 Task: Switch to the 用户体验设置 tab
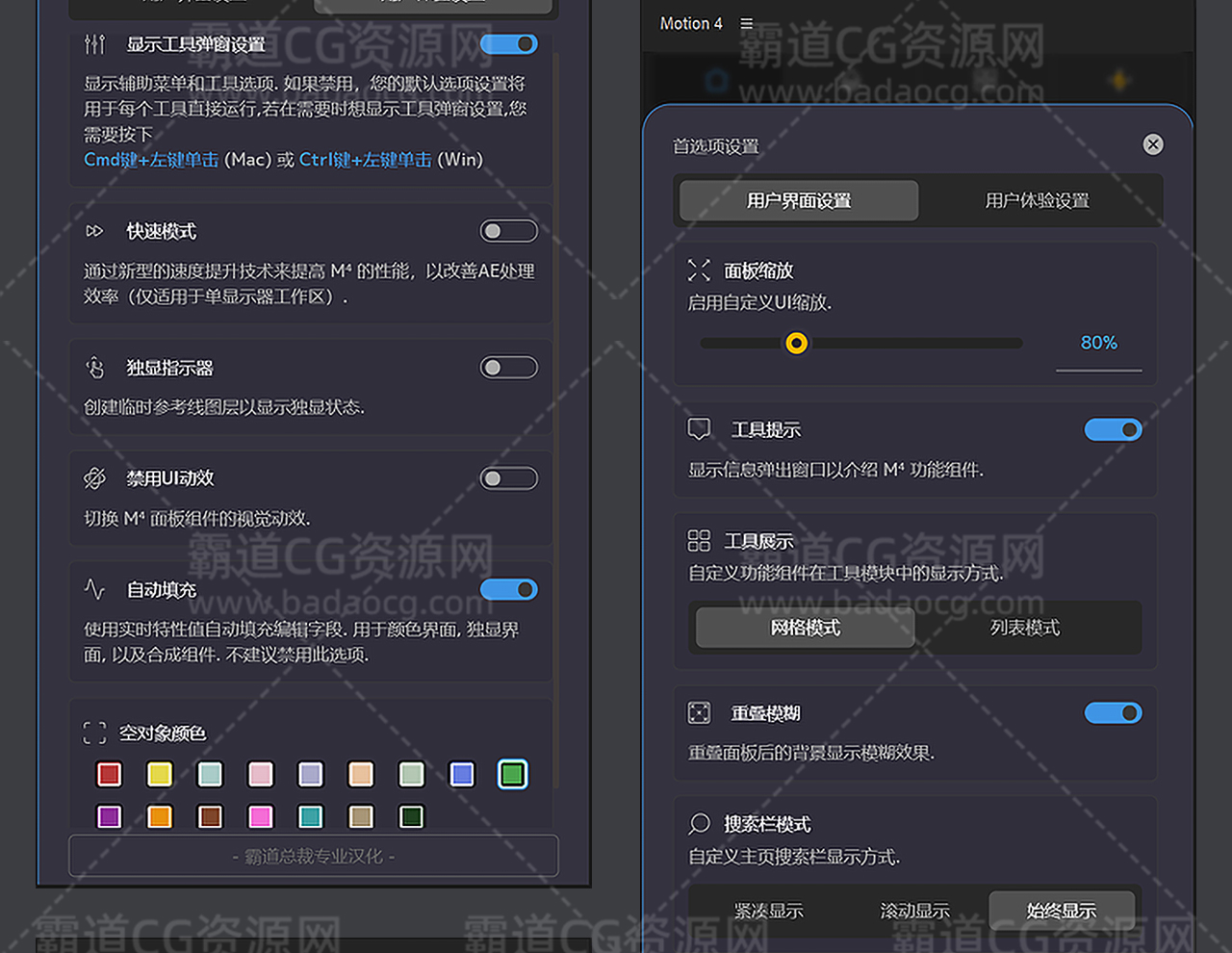(x=1037, y=200)
